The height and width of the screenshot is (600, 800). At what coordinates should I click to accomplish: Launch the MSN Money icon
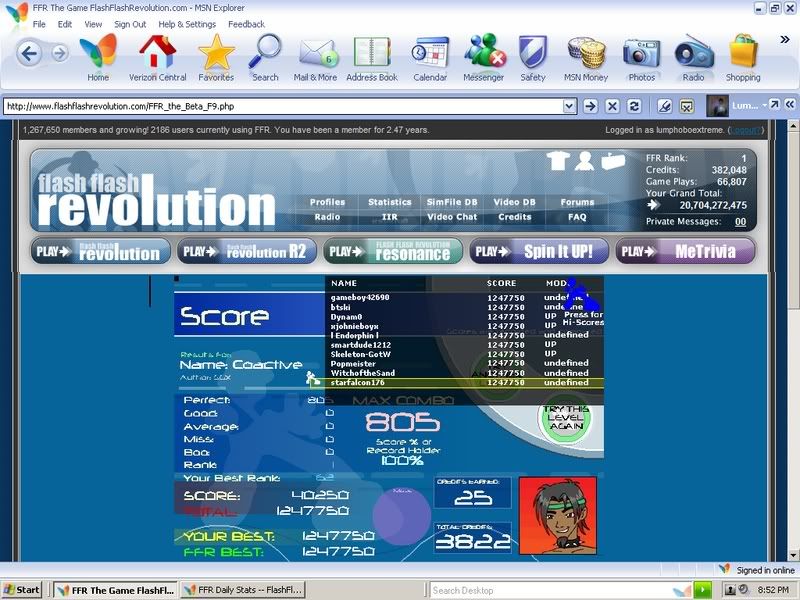[587, 56]
